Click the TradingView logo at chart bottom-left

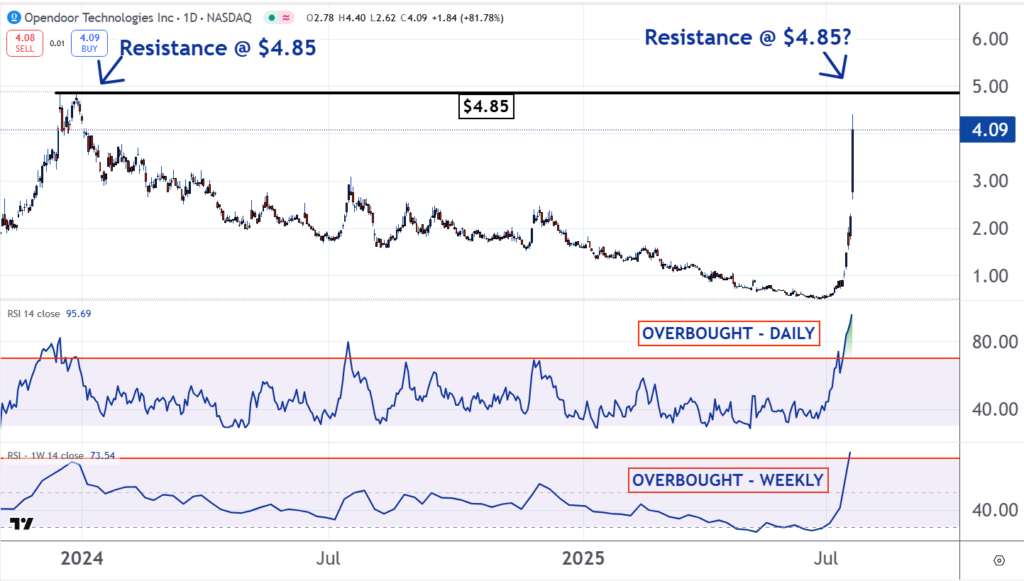[x=21, y=524]
